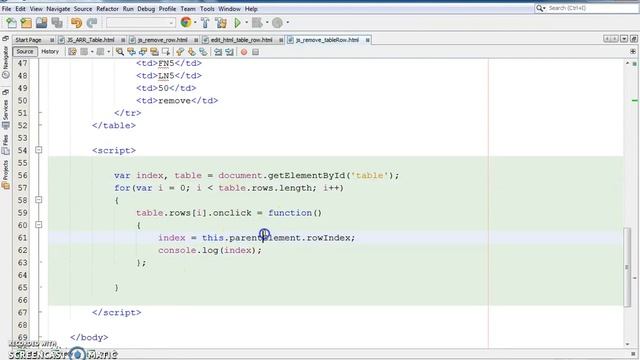This screenshot has width=640, height=360.
Task: Open the File menu
Action: pos(7,9)
